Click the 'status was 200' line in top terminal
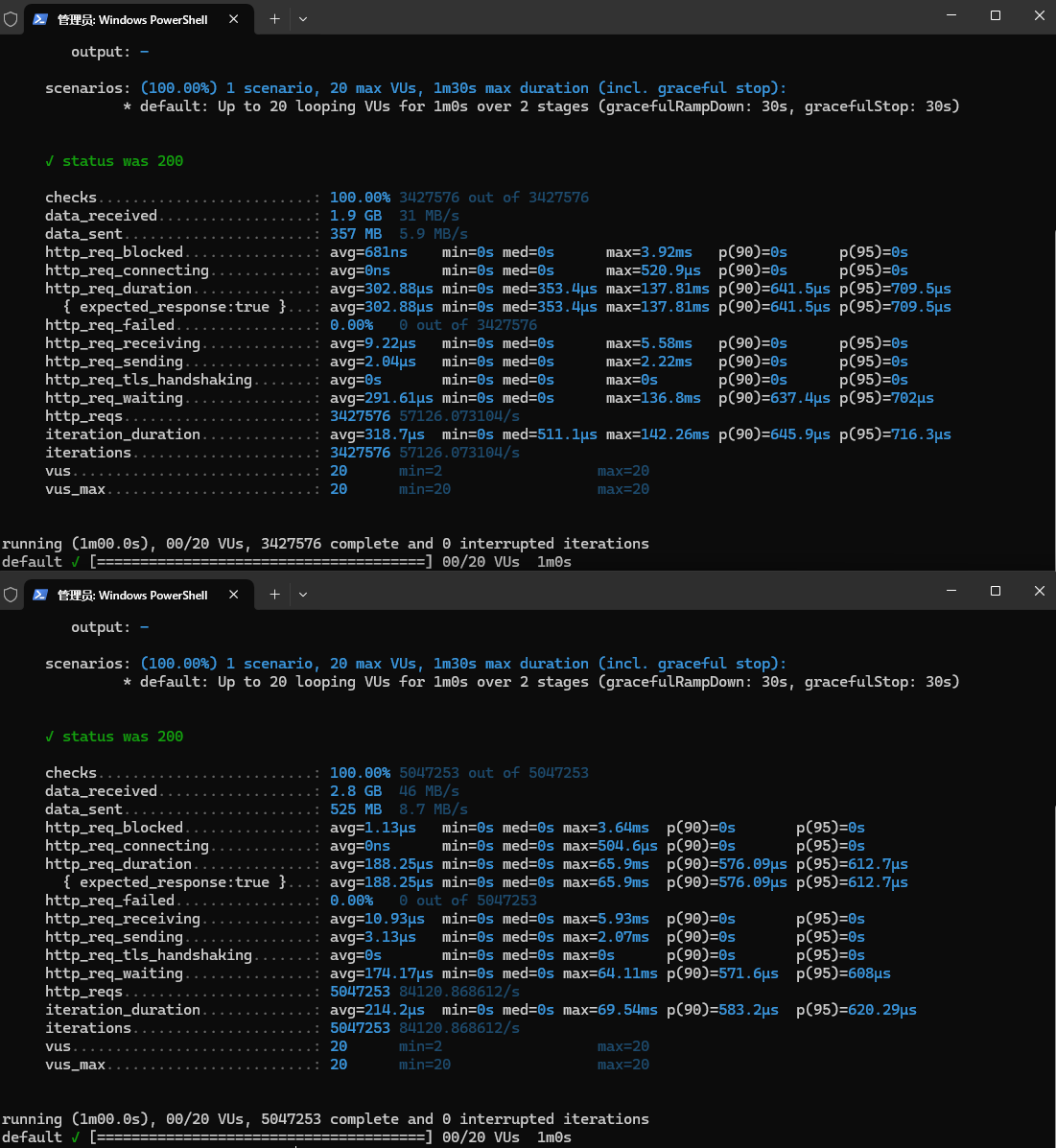Screen dimensions: 1056x1148 (113, 160)
